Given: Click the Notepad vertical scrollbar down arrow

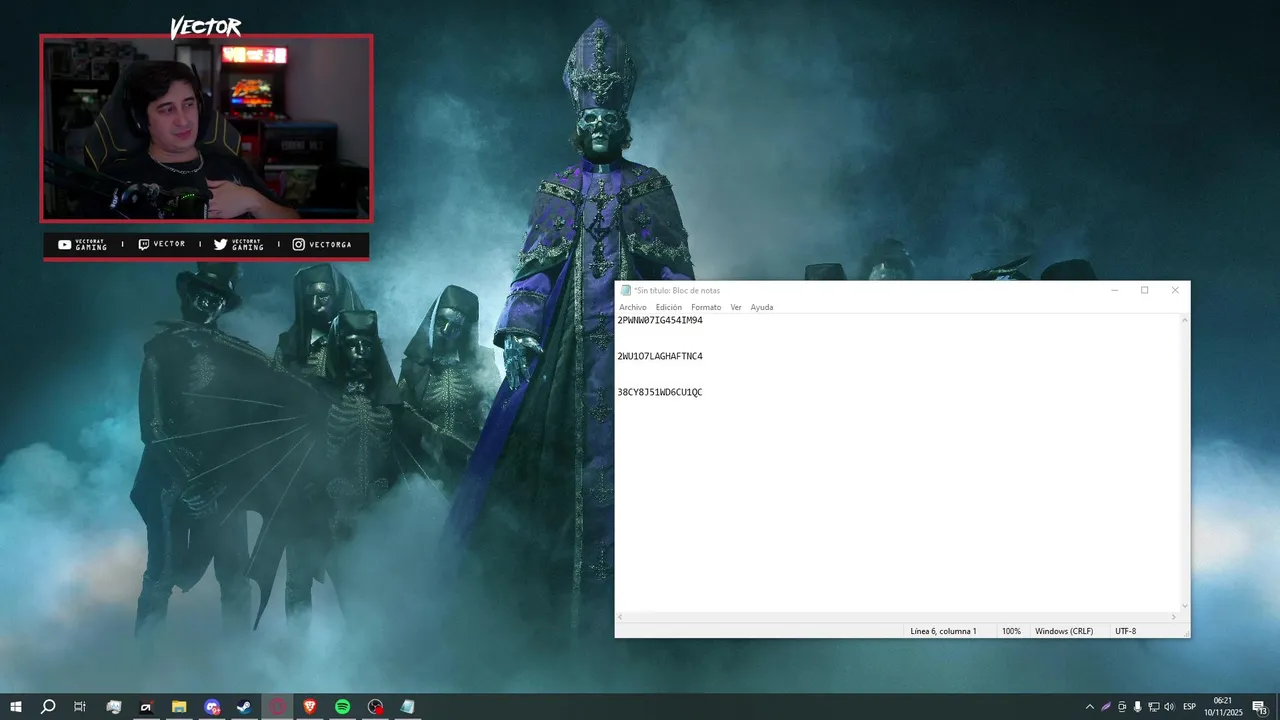Looking at the screenshot, I should pyautogui.click(x=1185, y=606).
